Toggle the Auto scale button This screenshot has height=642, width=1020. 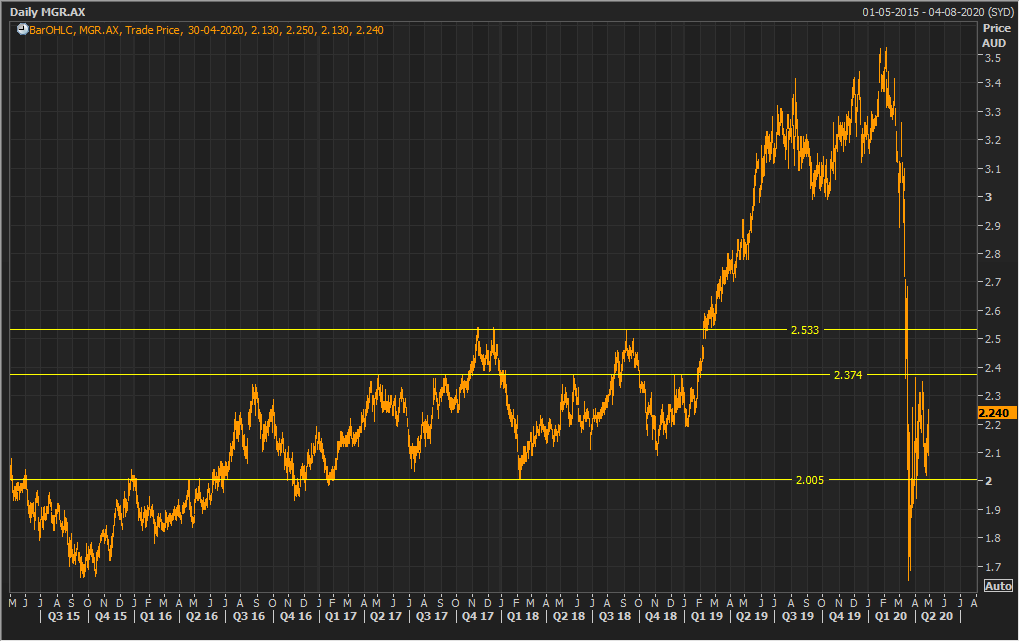pos(998,586)
